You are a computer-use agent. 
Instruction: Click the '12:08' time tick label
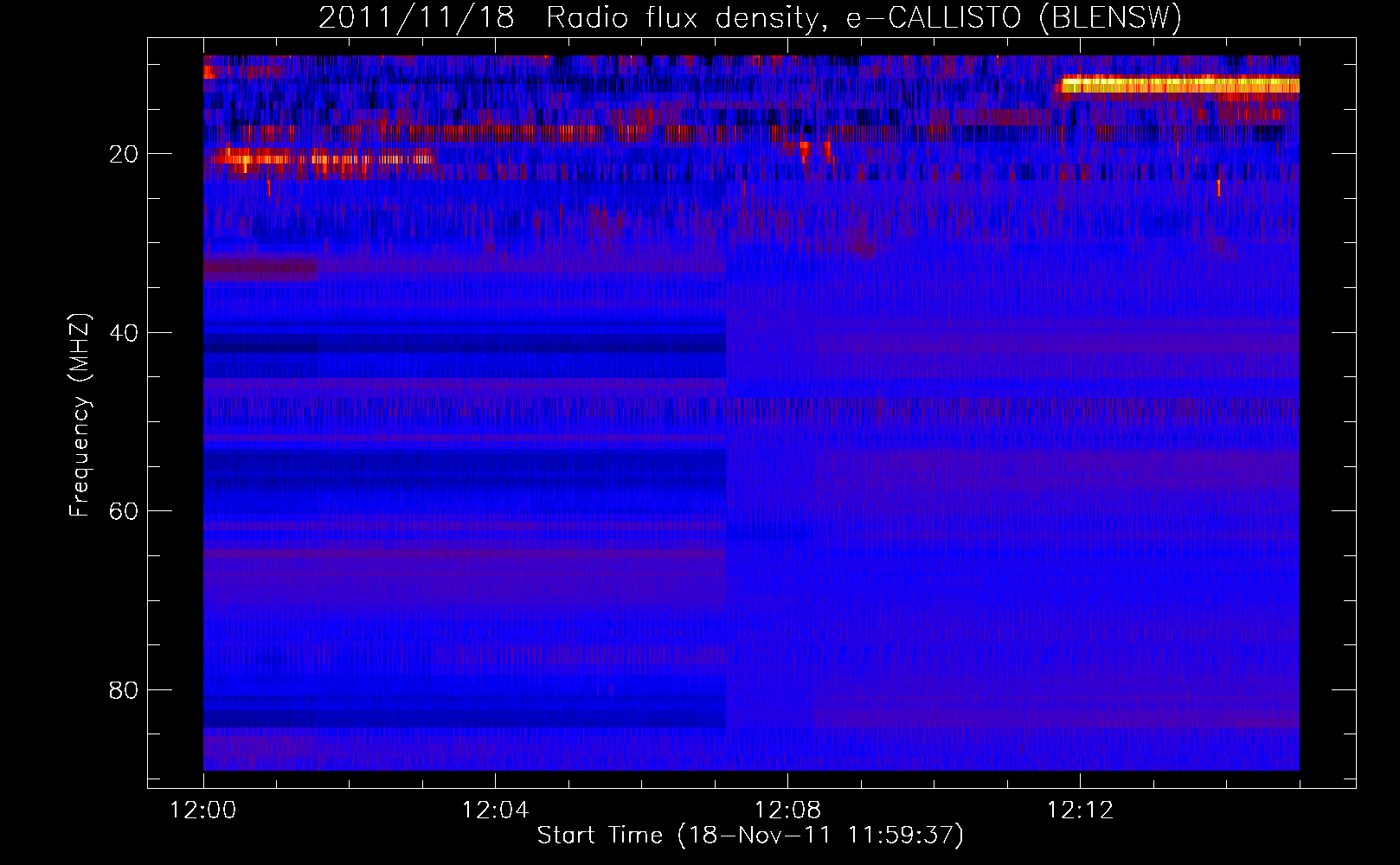[x=787, y=811]
